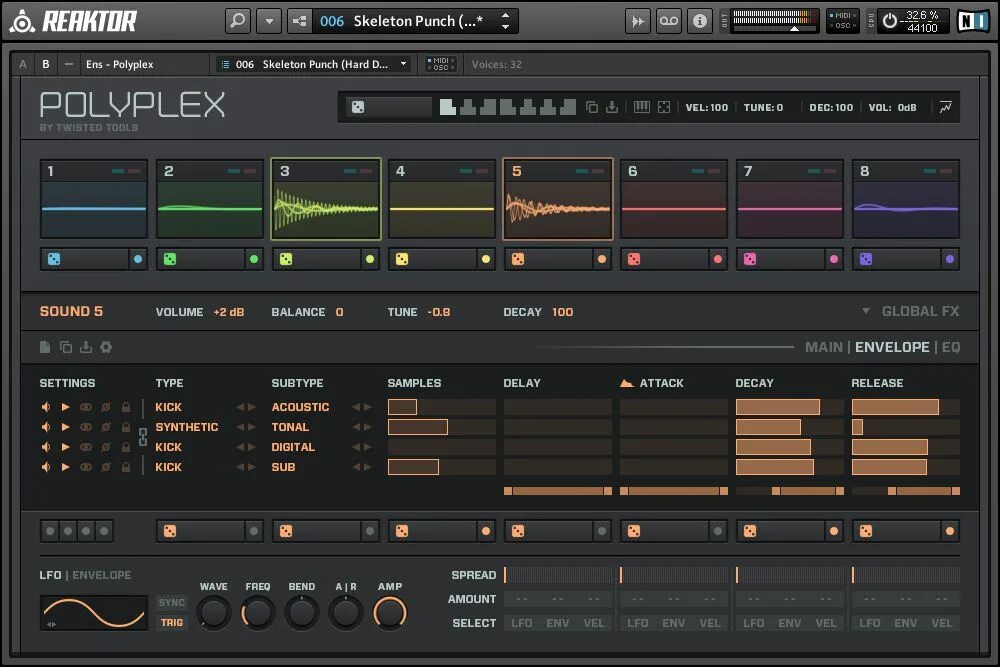Viewport: 1000px width, 667px height.
Task: Click the SOUND 5 VOLUME value +2 dB
Action: (x=228, y=312)
